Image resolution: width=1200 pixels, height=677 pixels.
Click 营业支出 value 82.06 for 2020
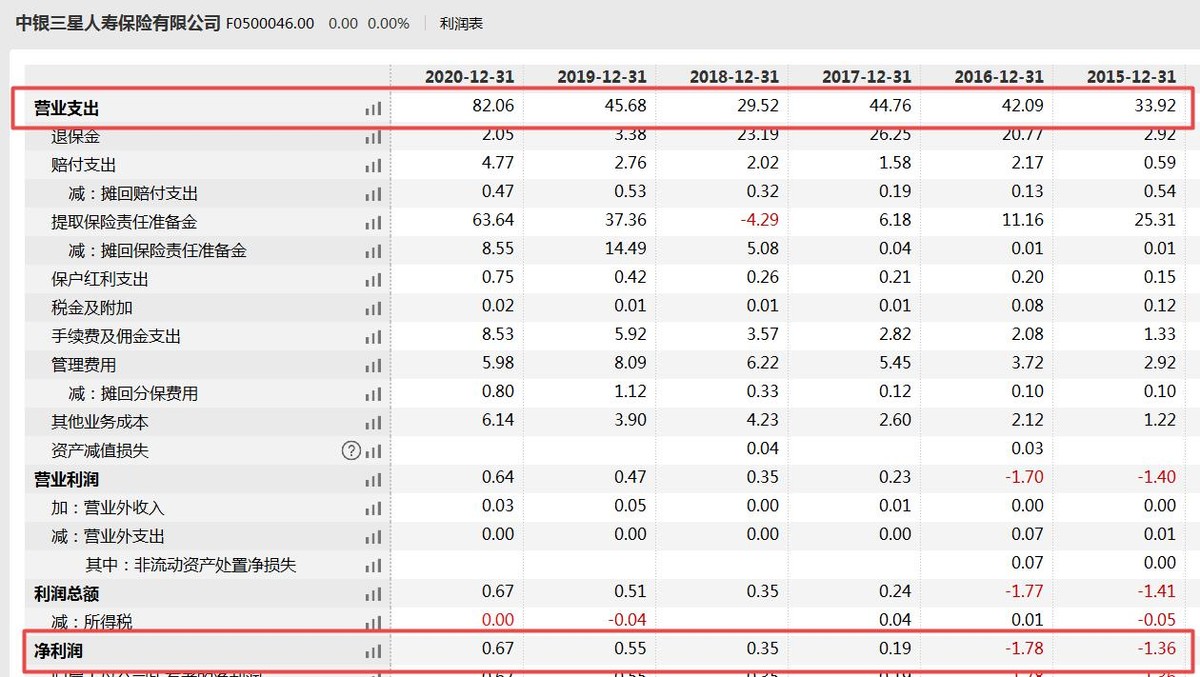tap(493, 106)
